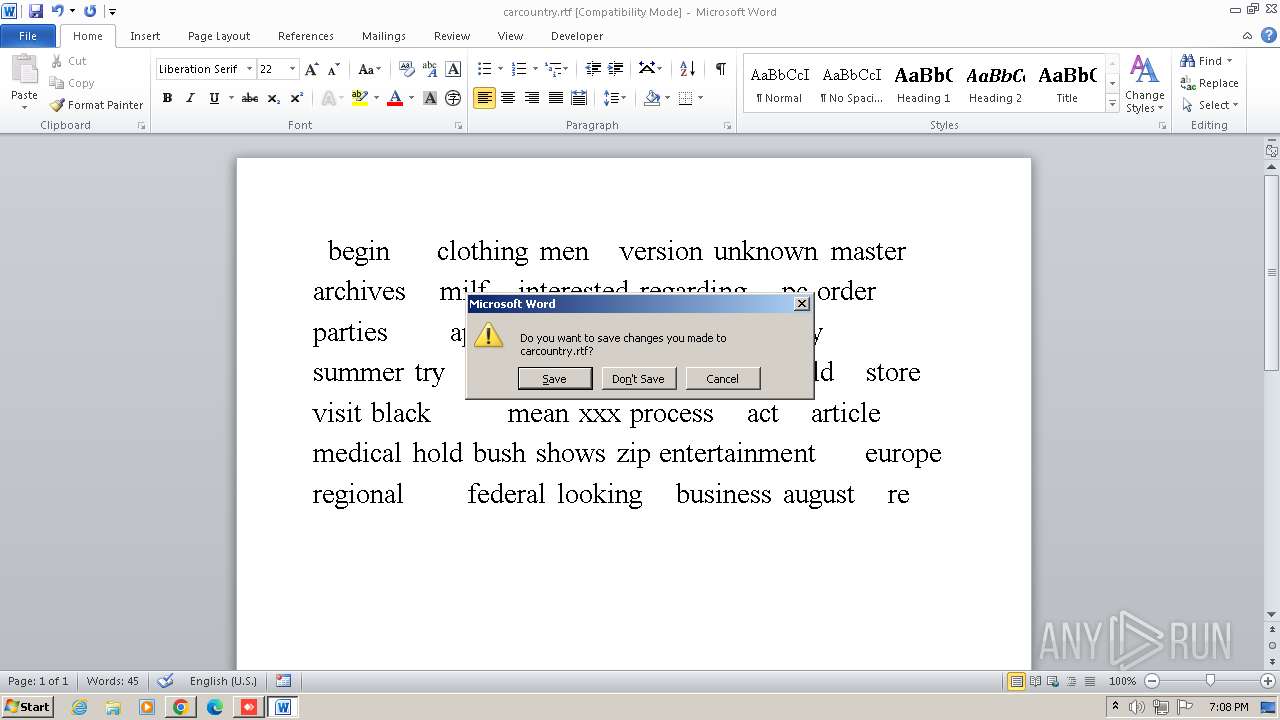This screenshot has height=720, width=1280.
Task: Select the Format Painter tool
Action: [96, 105]
